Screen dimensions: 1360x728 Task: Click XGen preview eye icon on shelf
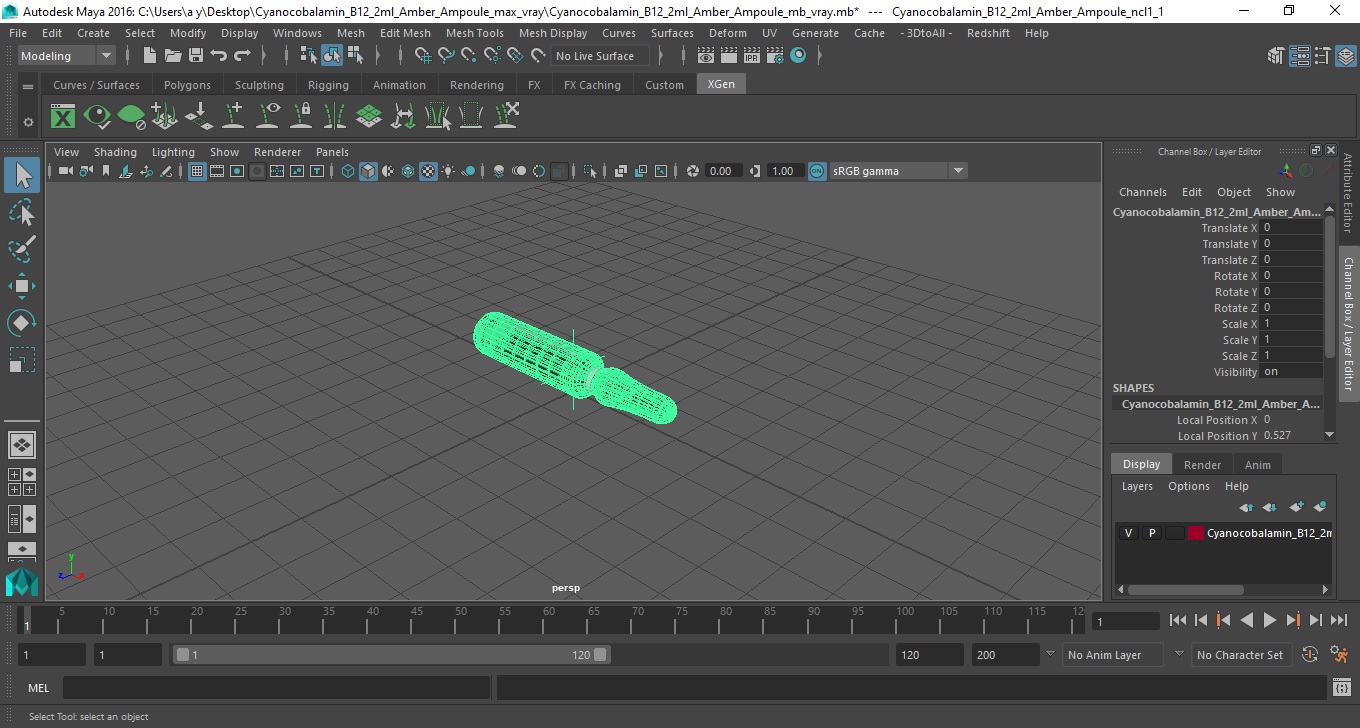(97, 116)
